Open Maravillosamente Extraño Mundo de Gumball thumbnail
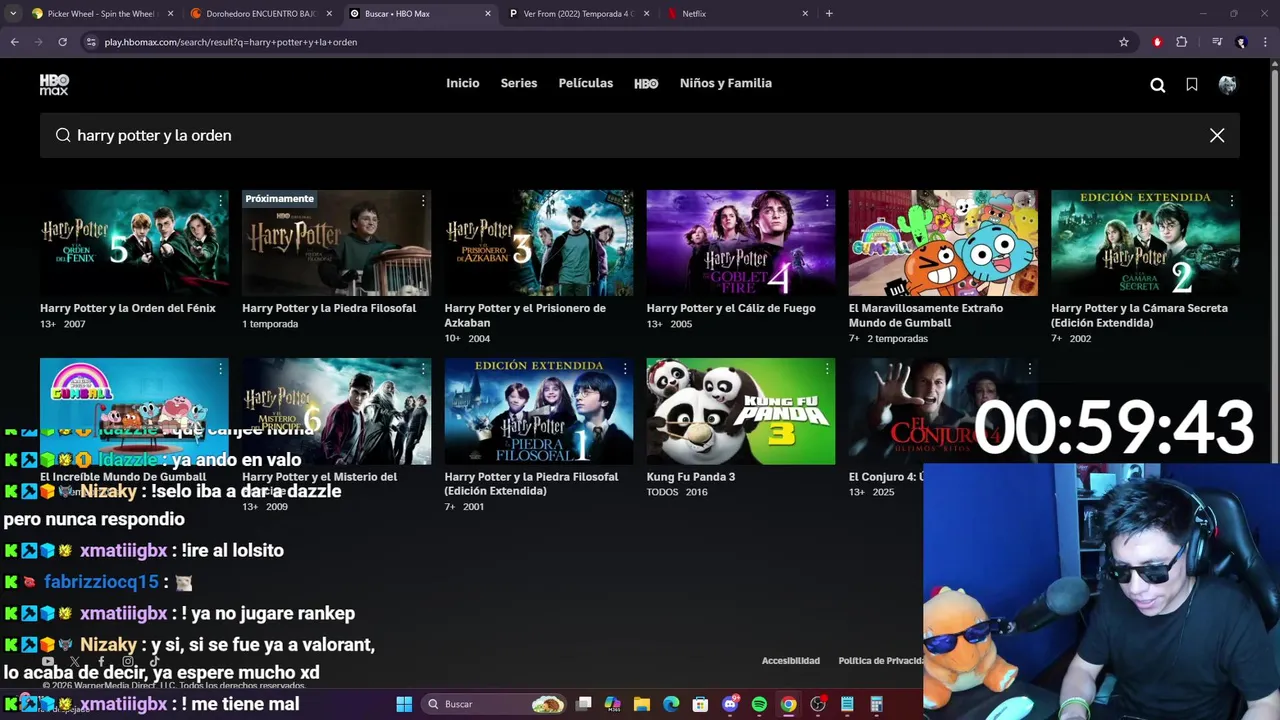Image resolution: width=1280 pixels, height=720 pixels. 943,243
